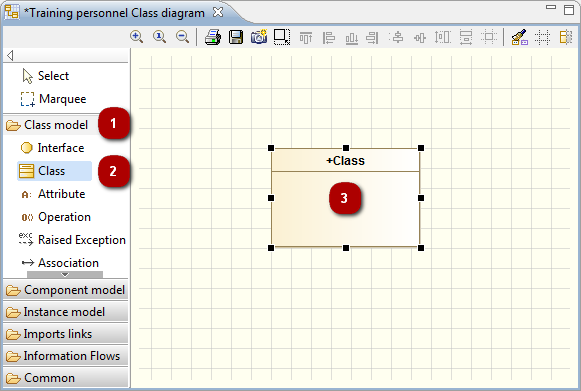Capture the diagram with the camera icon
The image size is (581, 391).
[259, 37]
